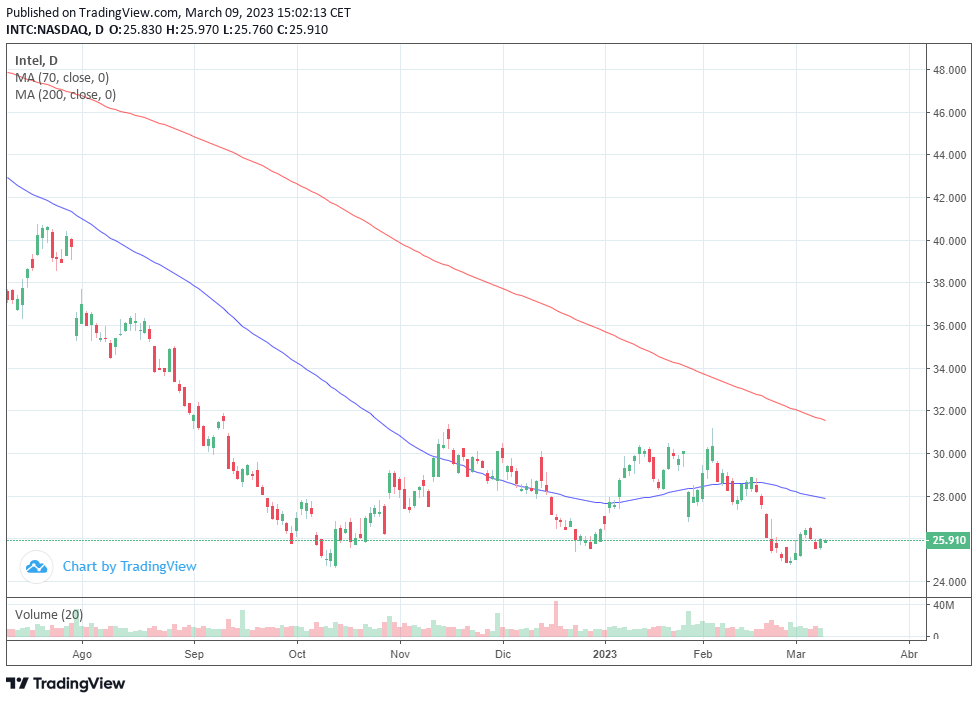Click the Published on TradingView.com header line
The height and width of the screenshot is (702, 978).
178,12
